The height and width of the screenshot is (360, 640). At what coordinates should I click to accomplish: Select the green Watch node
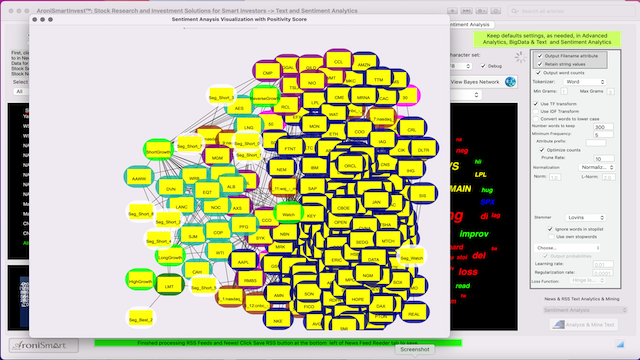(288, 213)
